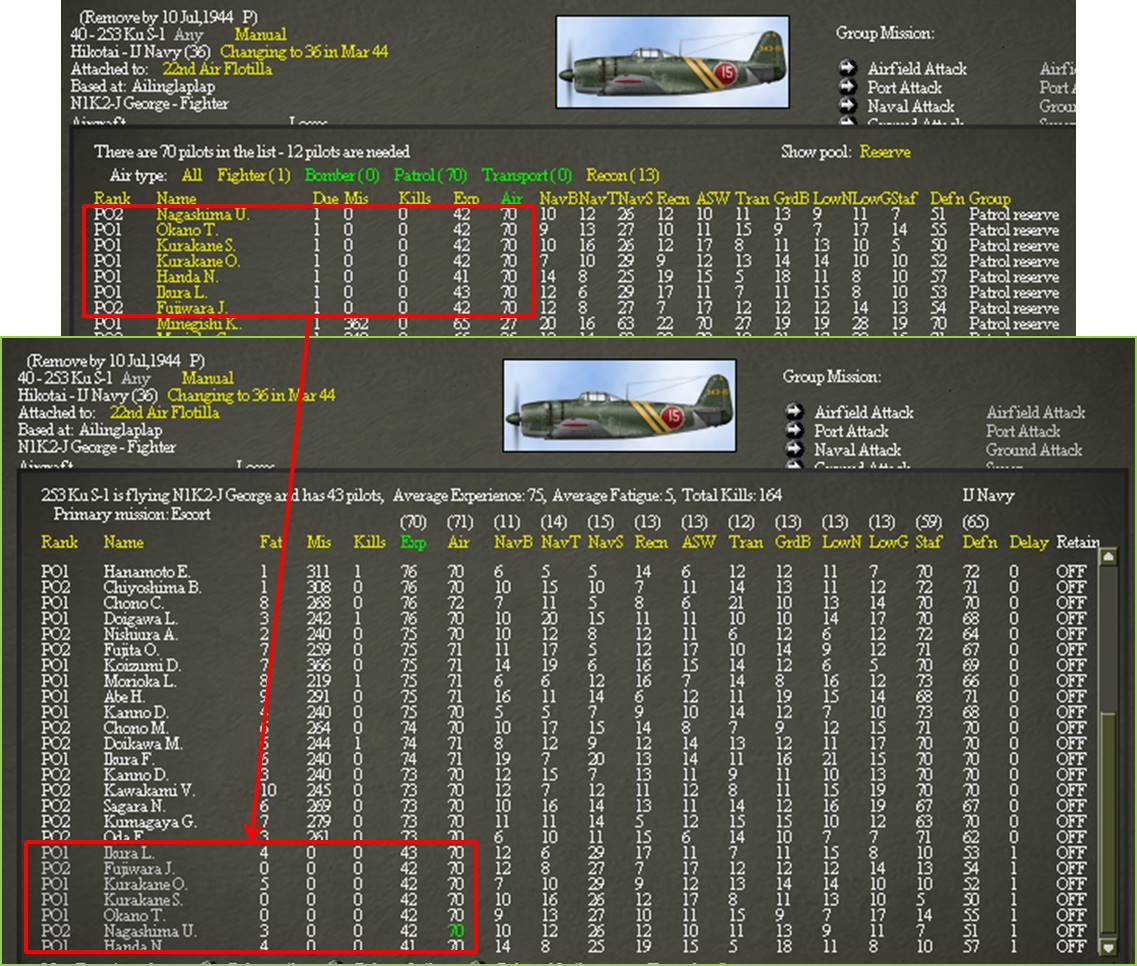Sort lower pilot list by Kills
Screen dimensions: 1137x966
click(x=369, y=542)
